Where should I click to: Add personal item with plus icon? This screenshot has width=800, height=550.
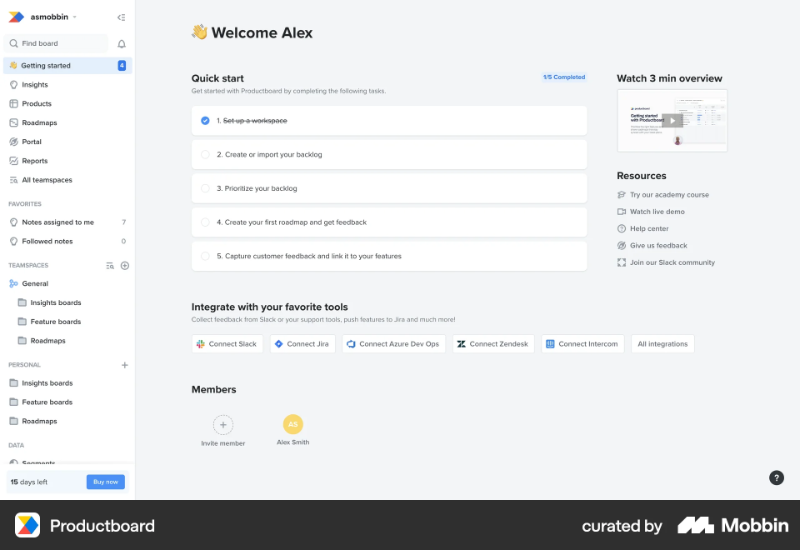[x=124, y=365]
